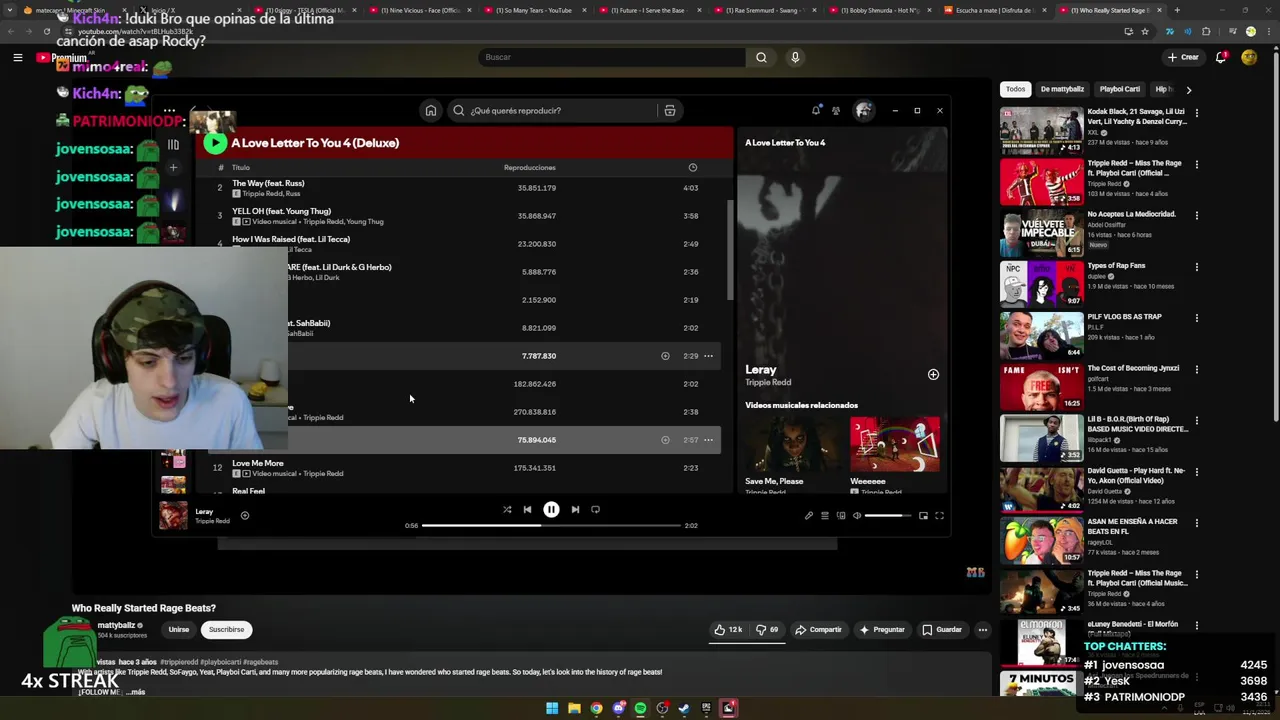Sort tracks by the Reproducciones column header
Screen dimensions: 1280x720
tap(529, 167)
